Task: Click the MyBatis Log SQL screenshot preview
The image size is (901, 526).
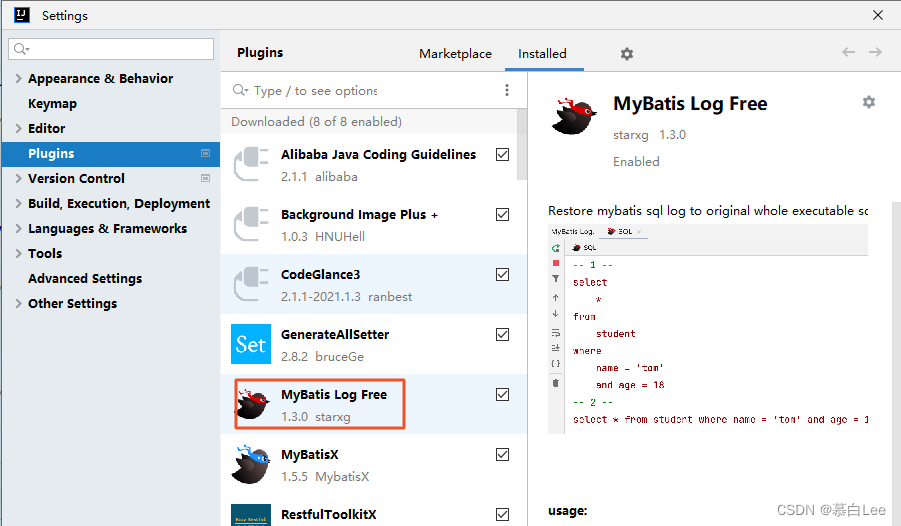Action: point(707,328)
